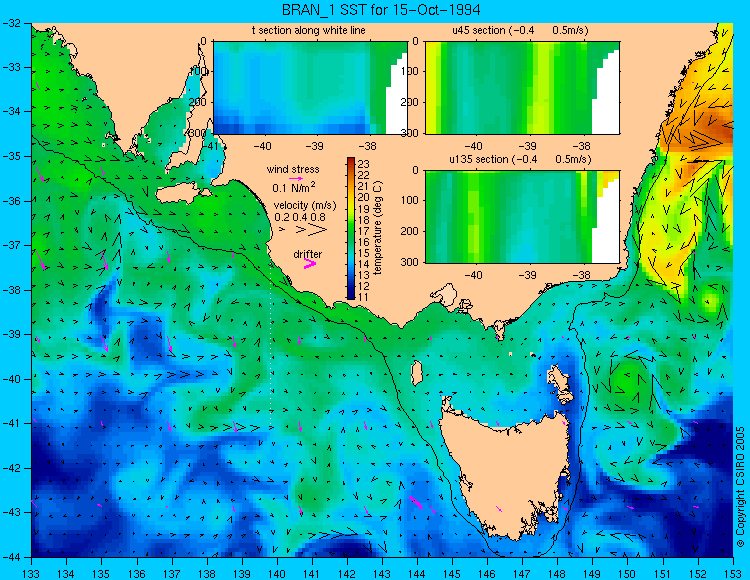The width and height of the screenshot is (750, 580).
Task: Click Kangaroo Island near 137 longitude
Action: click(x=179, y=194)
